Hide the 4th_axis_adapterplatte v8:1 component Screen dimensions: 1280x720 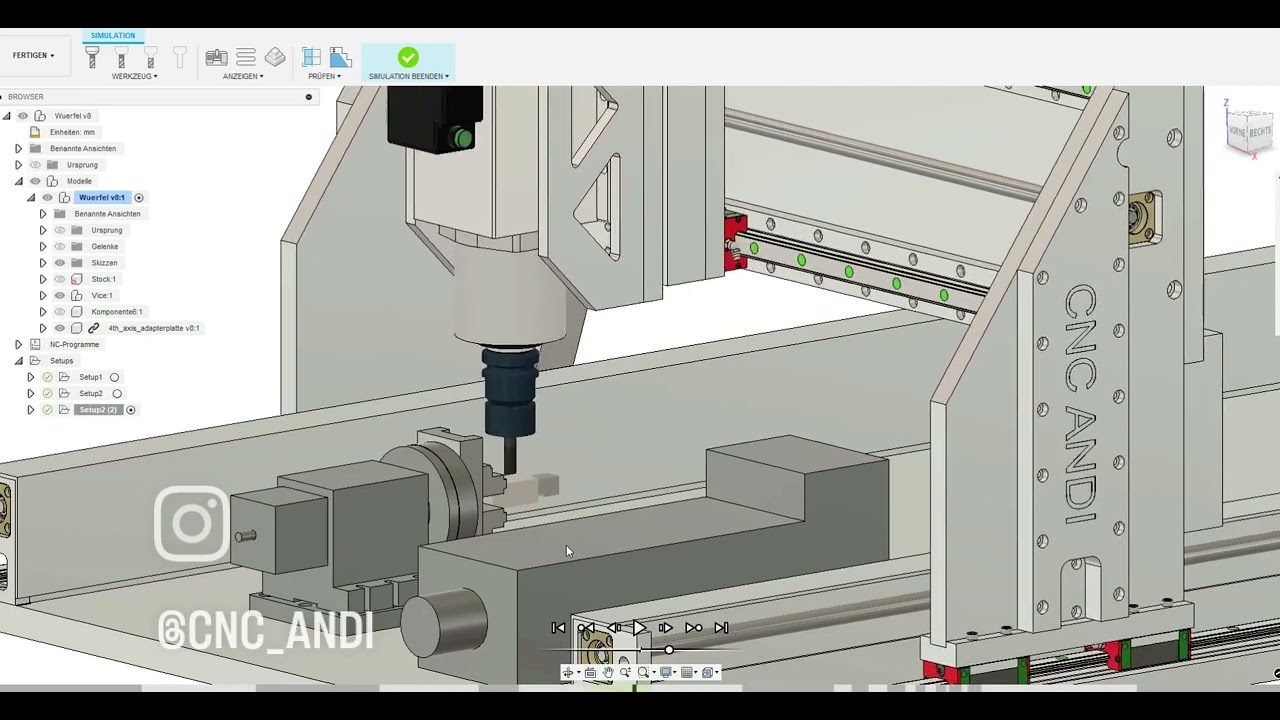[60, 328]
